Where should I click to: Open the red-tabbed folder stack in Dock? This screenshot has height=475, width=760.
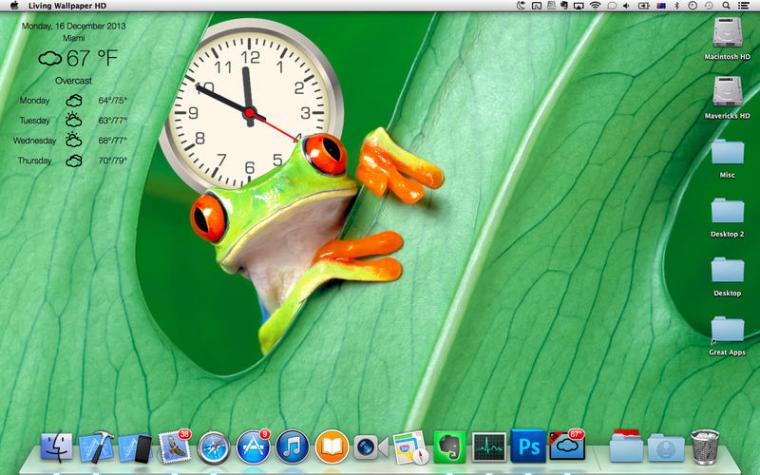pos(626,445)
